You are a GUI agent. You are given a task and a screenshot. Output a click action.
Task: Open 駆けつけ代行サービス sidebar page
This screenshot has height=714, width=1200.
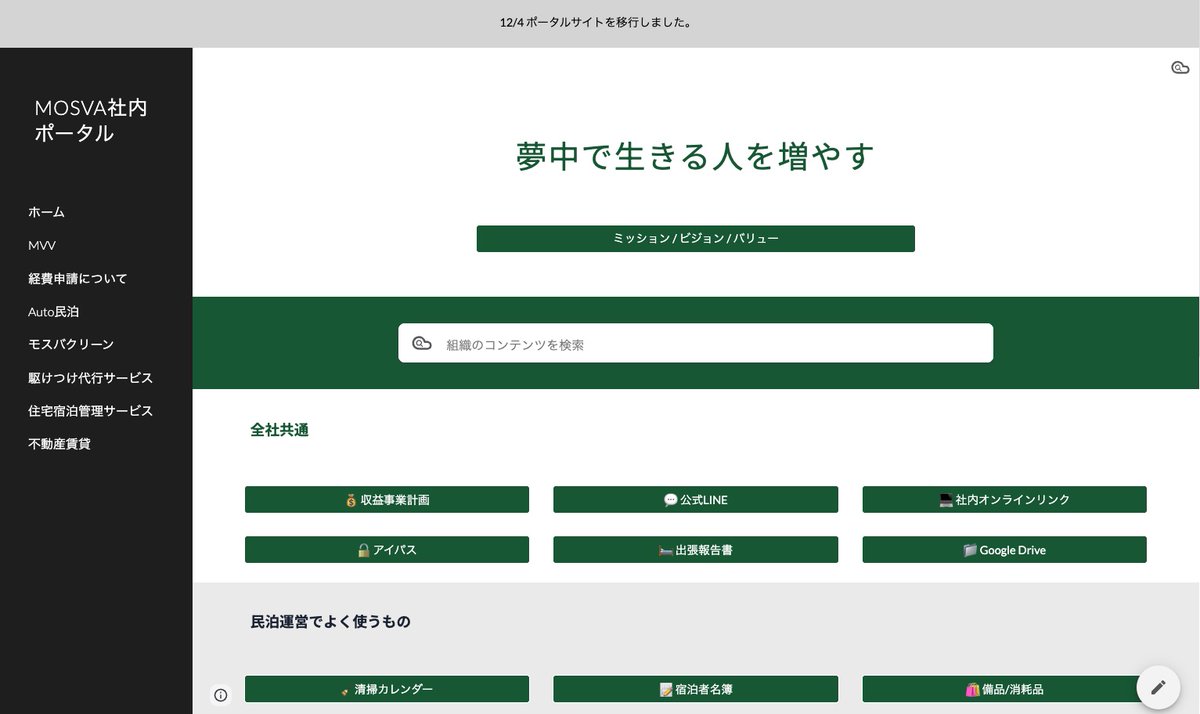click(90, 378)
